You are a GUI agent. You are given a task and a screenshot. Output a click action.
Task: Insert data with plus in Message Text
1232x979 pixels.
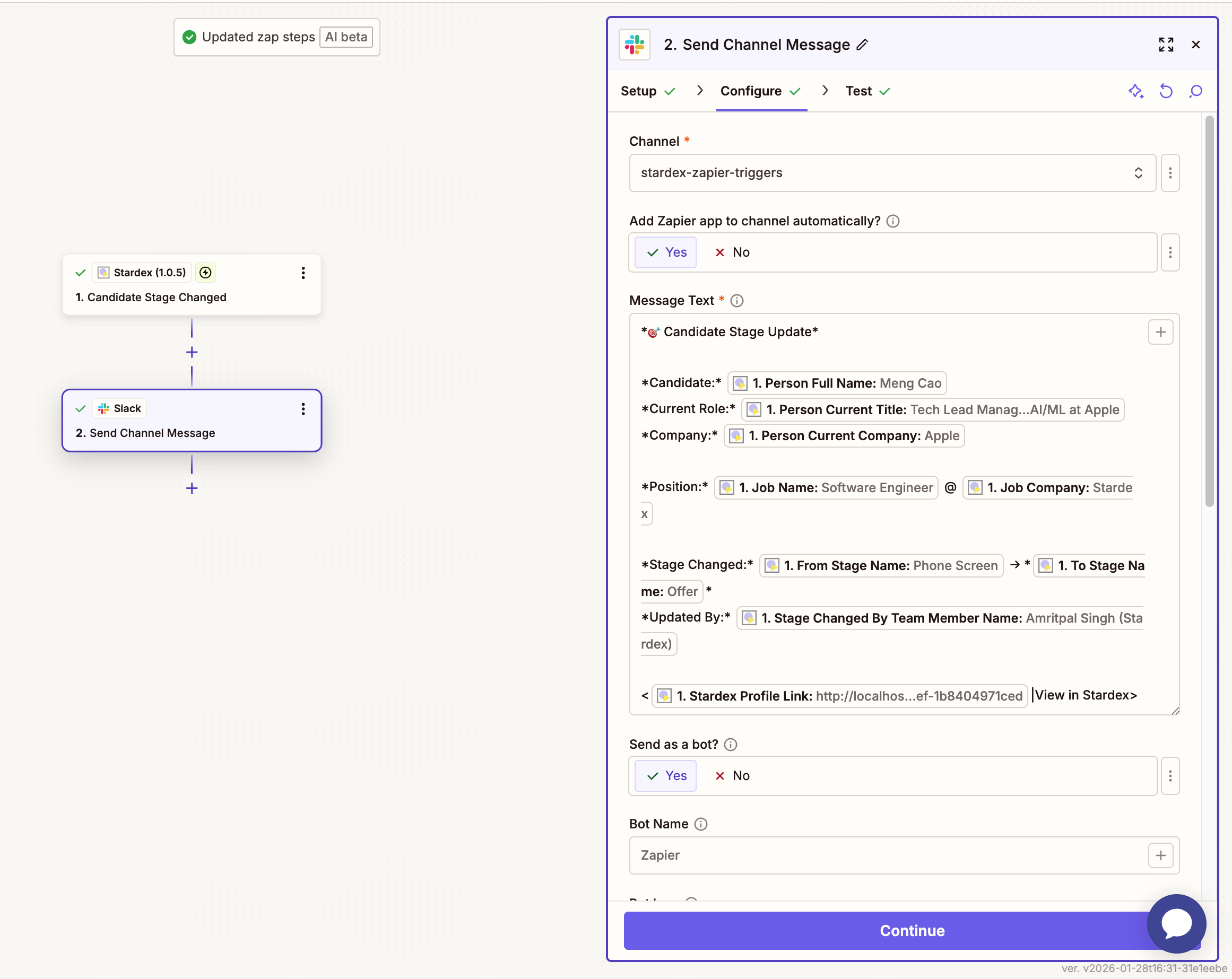(1160, 333)
